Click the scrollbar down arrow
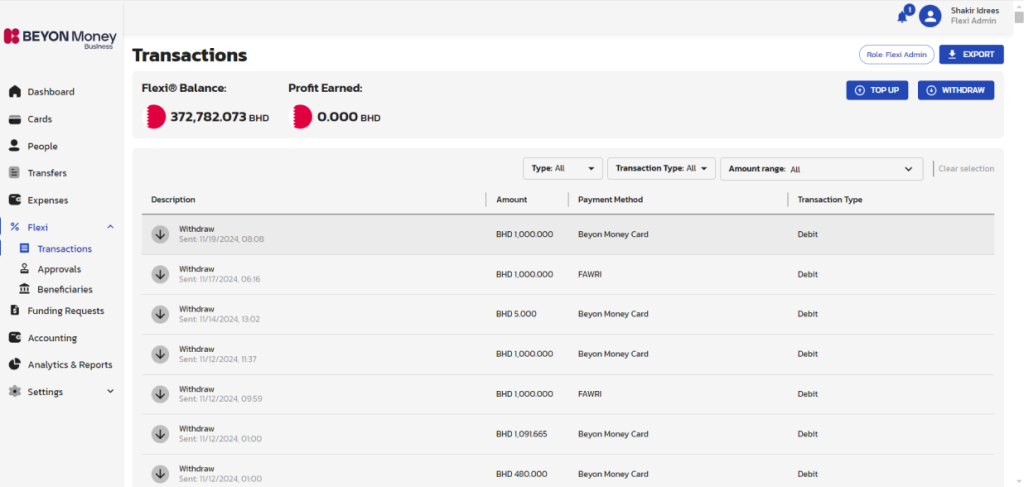This screenshot has height=487, width=1024. pos(1018,482)
